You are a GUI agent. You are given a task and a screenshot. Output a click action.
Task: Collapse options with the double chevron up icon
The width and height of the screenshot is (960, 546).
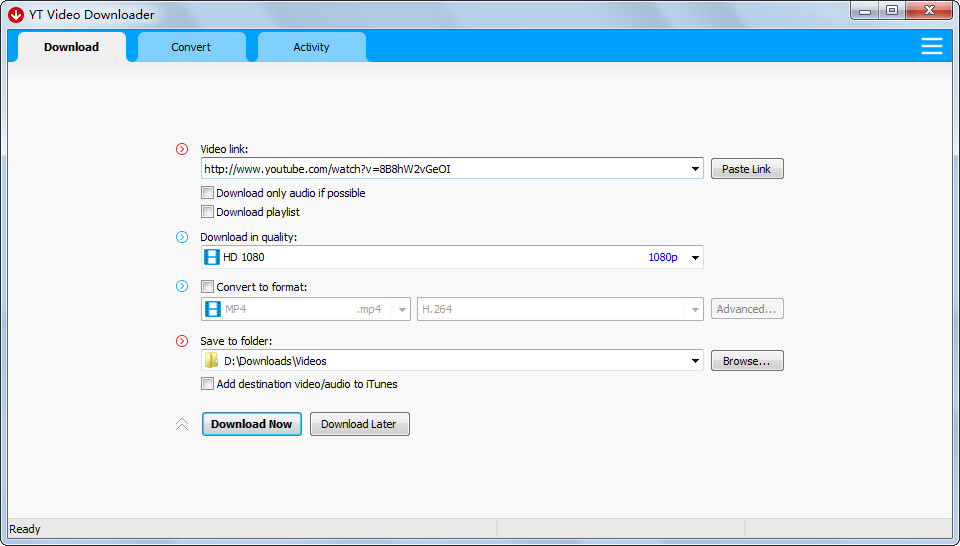(x=182, y=424)
